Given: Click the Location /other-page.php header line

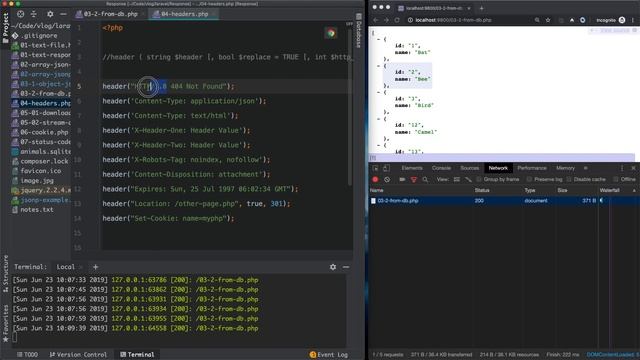Looking at the screenshot, I should coord(196,204).
